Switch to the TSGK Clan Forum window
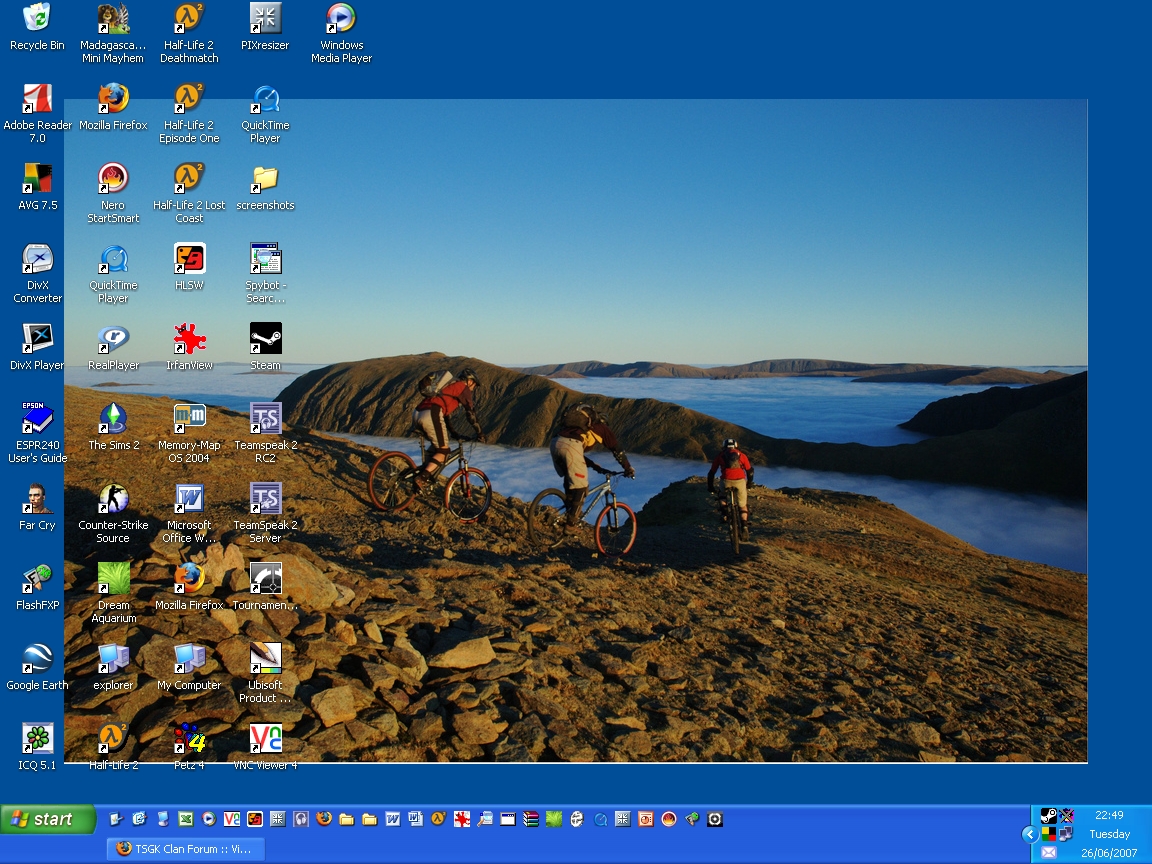This screenshot has height=864, width=1152. (x=185, y=848)
